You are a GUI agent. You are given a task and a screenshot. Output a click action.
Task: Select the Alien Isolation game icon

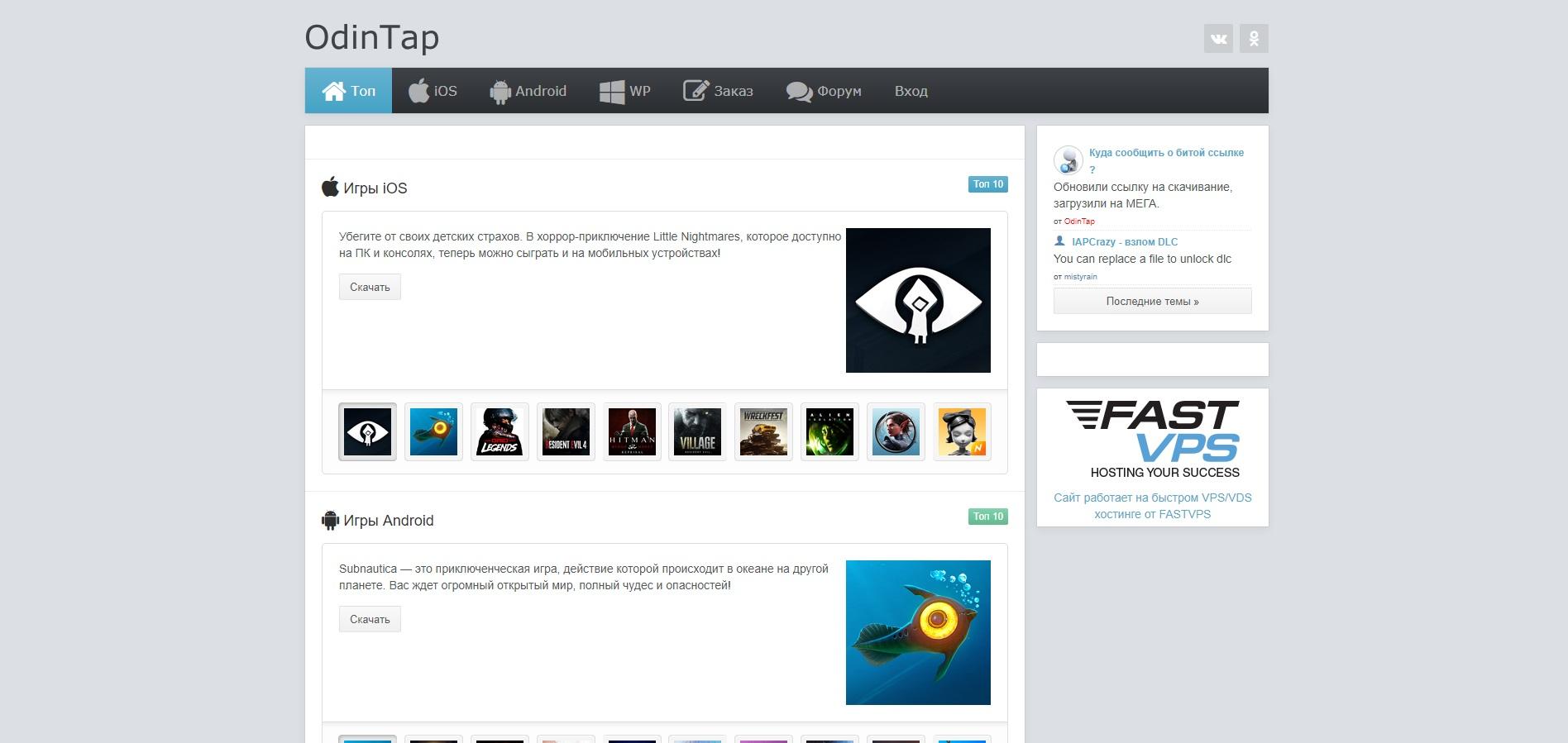click(x=829, y=431)
